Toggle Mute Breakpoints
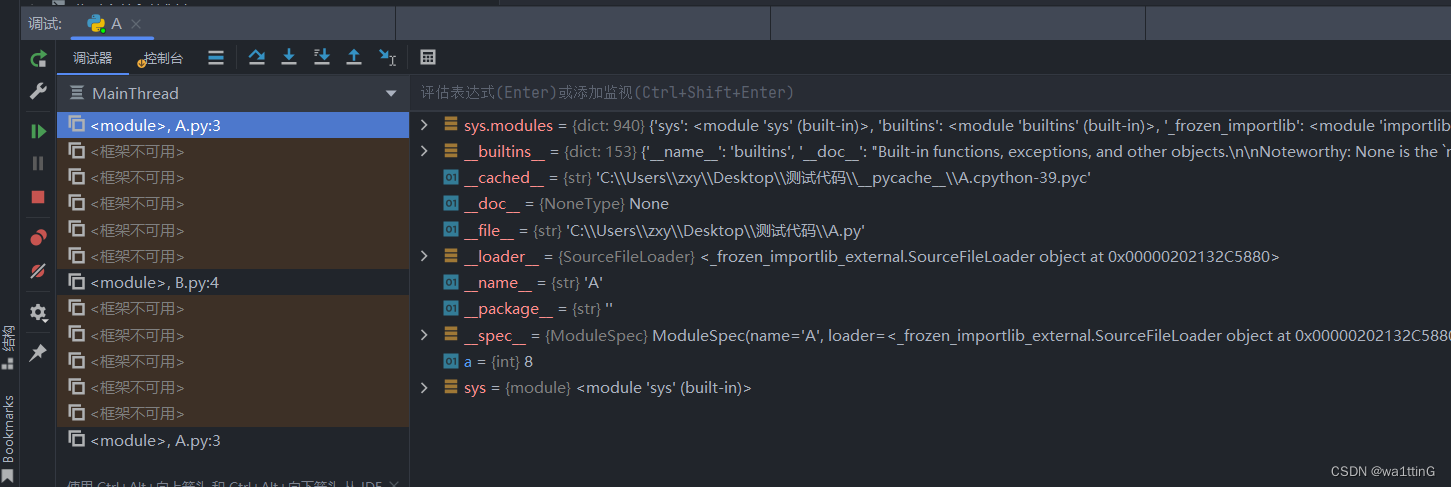The height and width of the screenshot is (487, 1451). (38, 271)
